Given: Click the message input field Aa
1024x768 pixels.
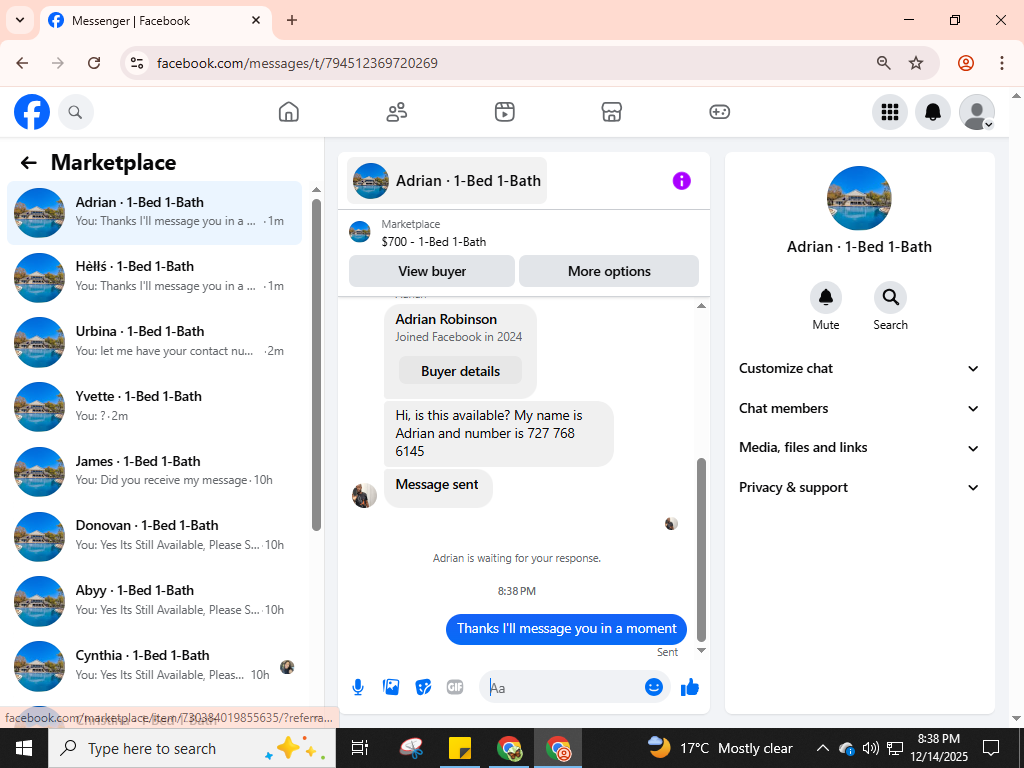Looking at the screenshot, I should pyautogui.click(x=564, y=688).
